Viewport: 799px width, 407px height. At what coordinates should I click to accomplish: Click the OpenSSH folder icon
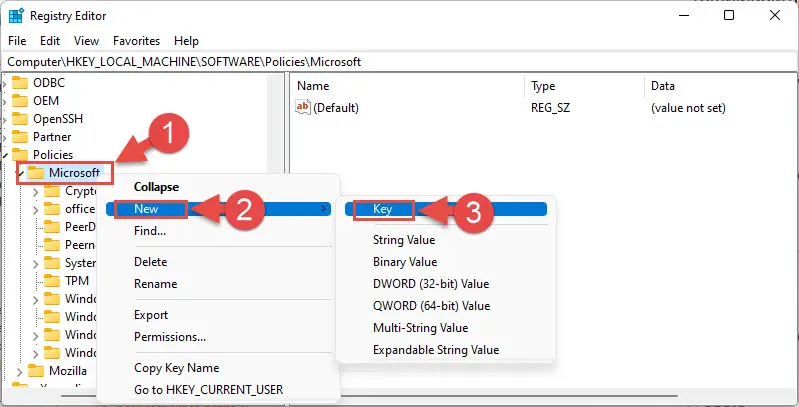click(x=20, y=119)
